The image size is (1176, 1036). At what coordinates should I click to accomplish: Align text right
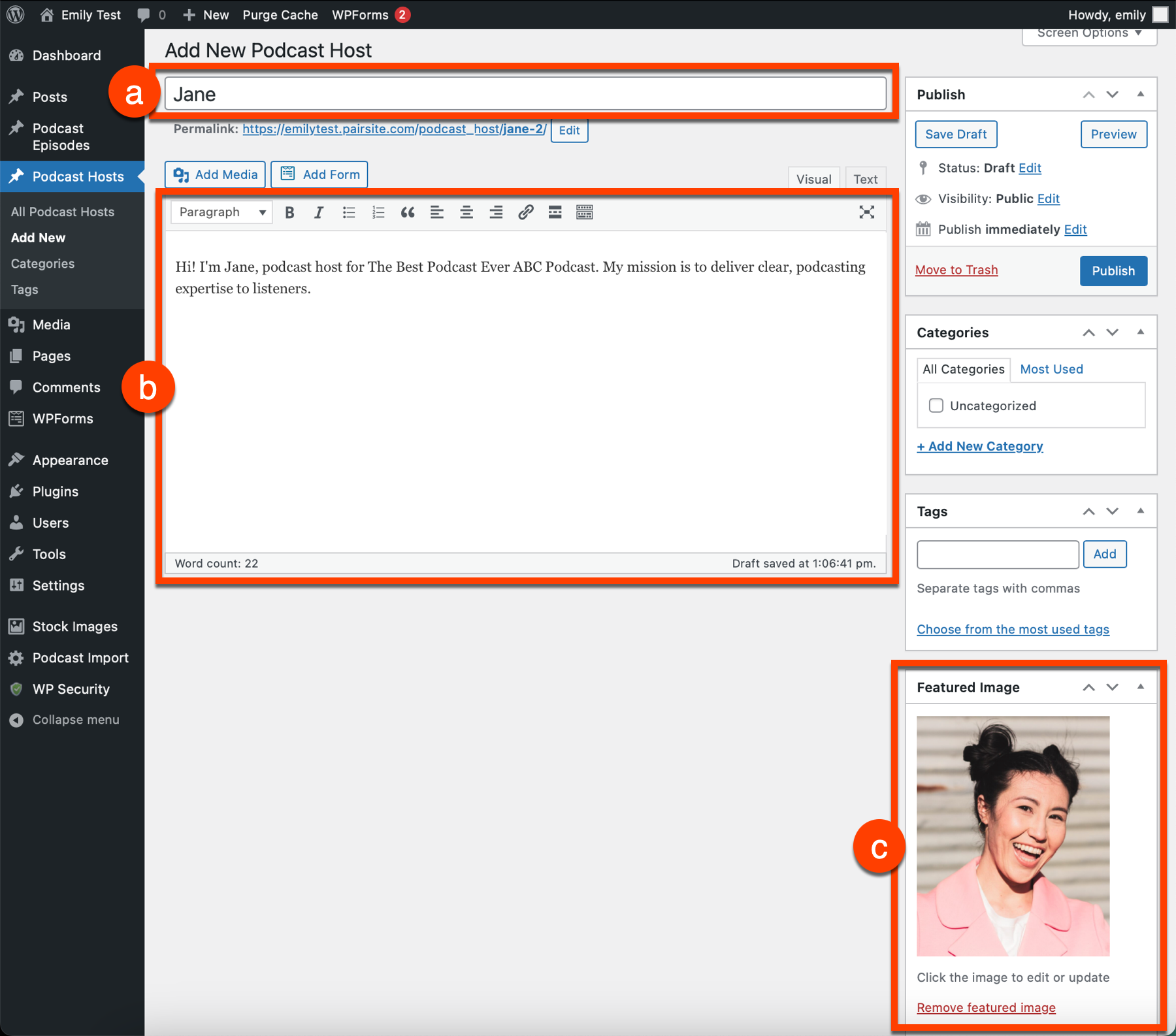[496, 212]
